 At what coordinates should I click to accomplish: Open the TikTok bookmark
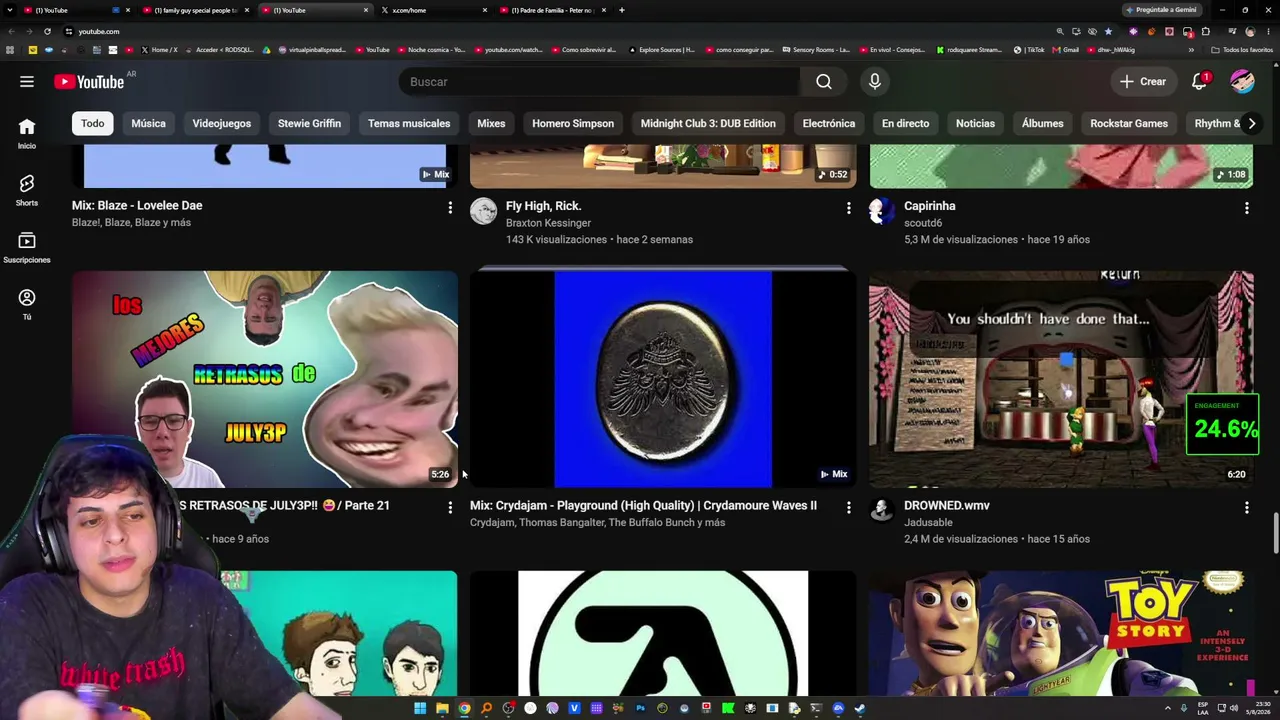click(1029, 50)
